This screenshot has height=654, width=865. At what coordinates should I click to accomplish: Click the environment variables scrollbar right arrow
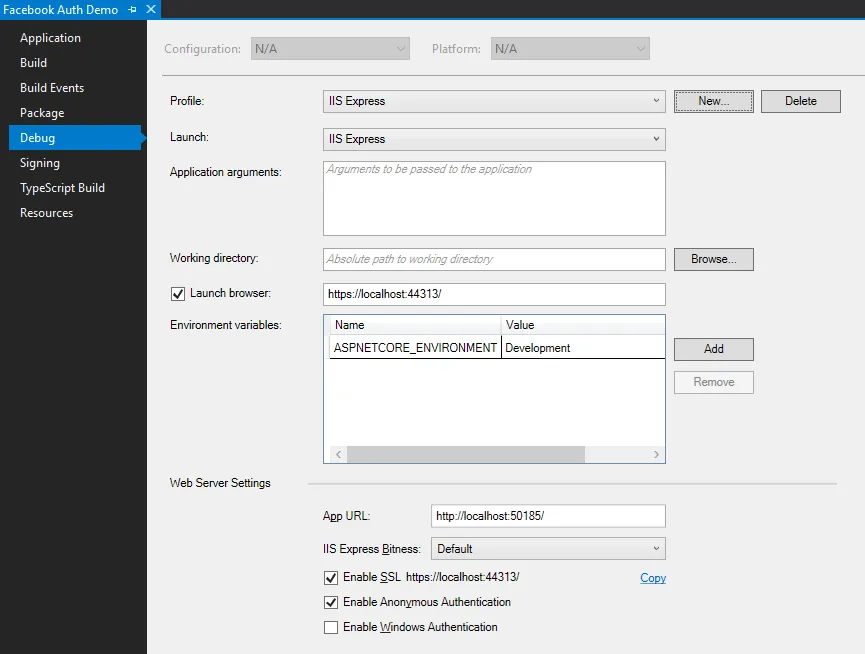point(656,454)
